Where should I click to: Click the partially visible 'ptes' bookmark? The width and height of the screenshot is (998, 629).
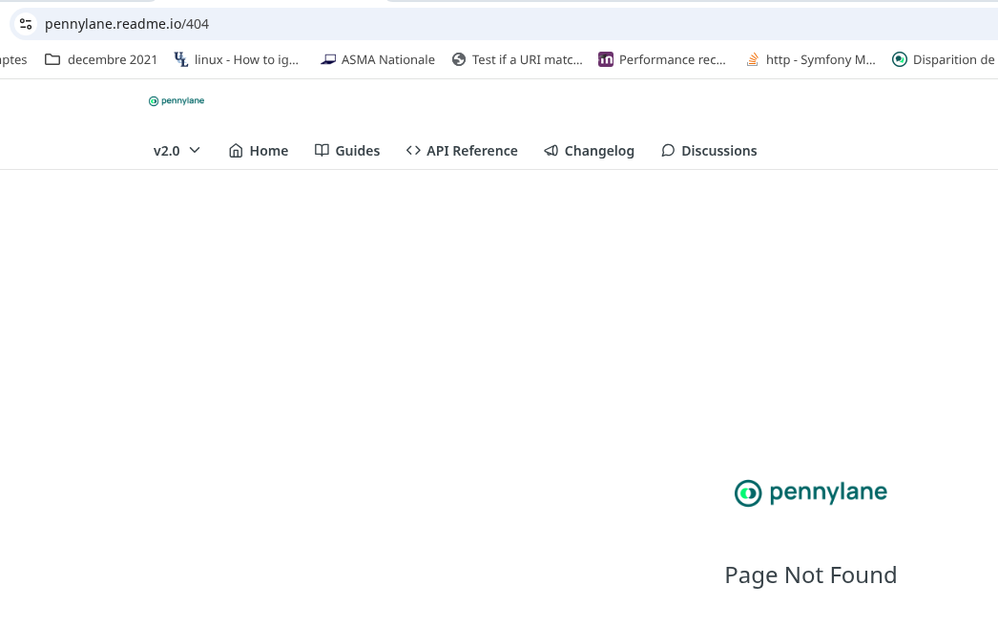click(13, 60)
